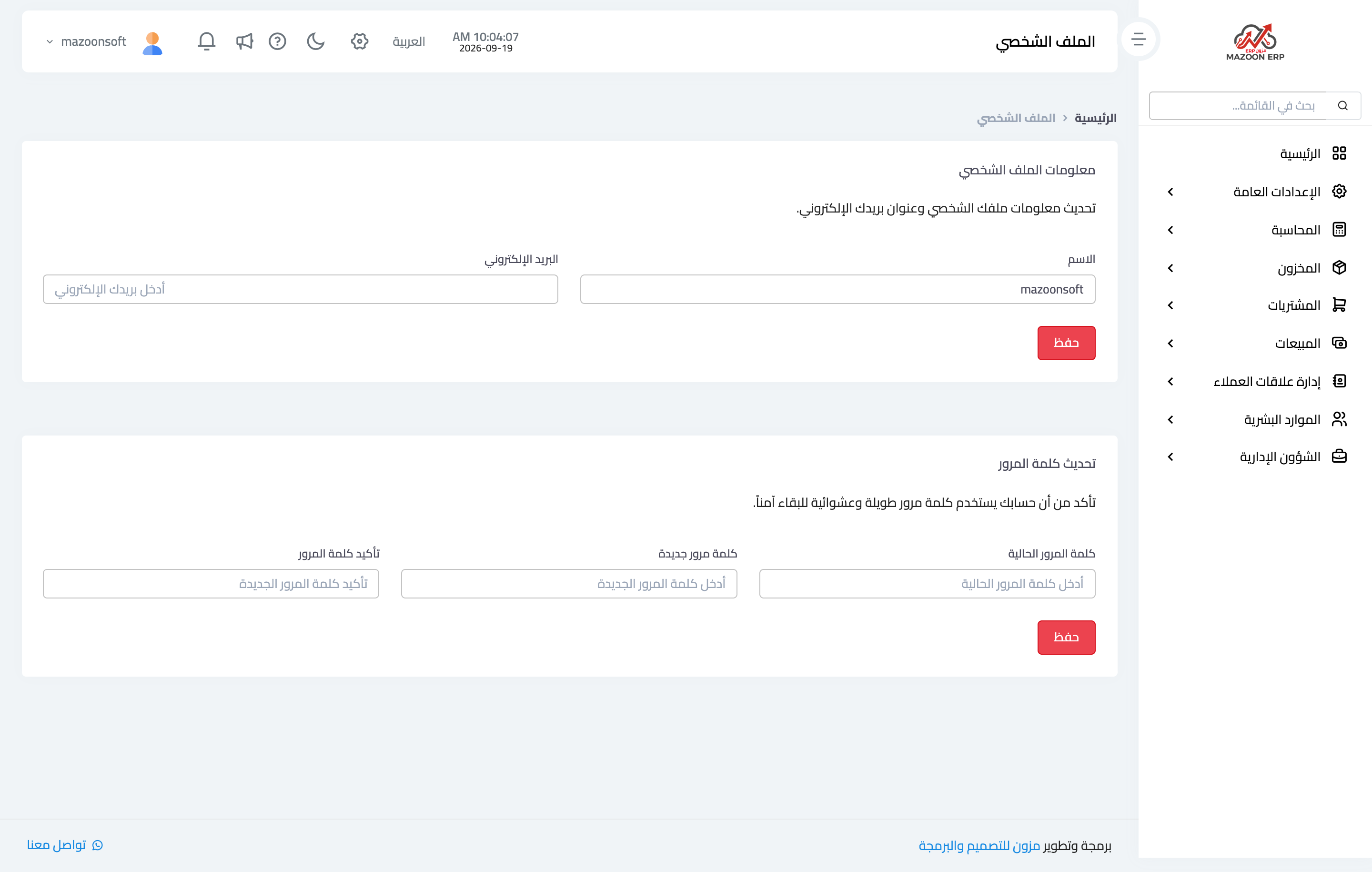Viewport: 1372px width, 872px height.
Task: Focus the كلمة مرور جديدة field
Action: 569,584
